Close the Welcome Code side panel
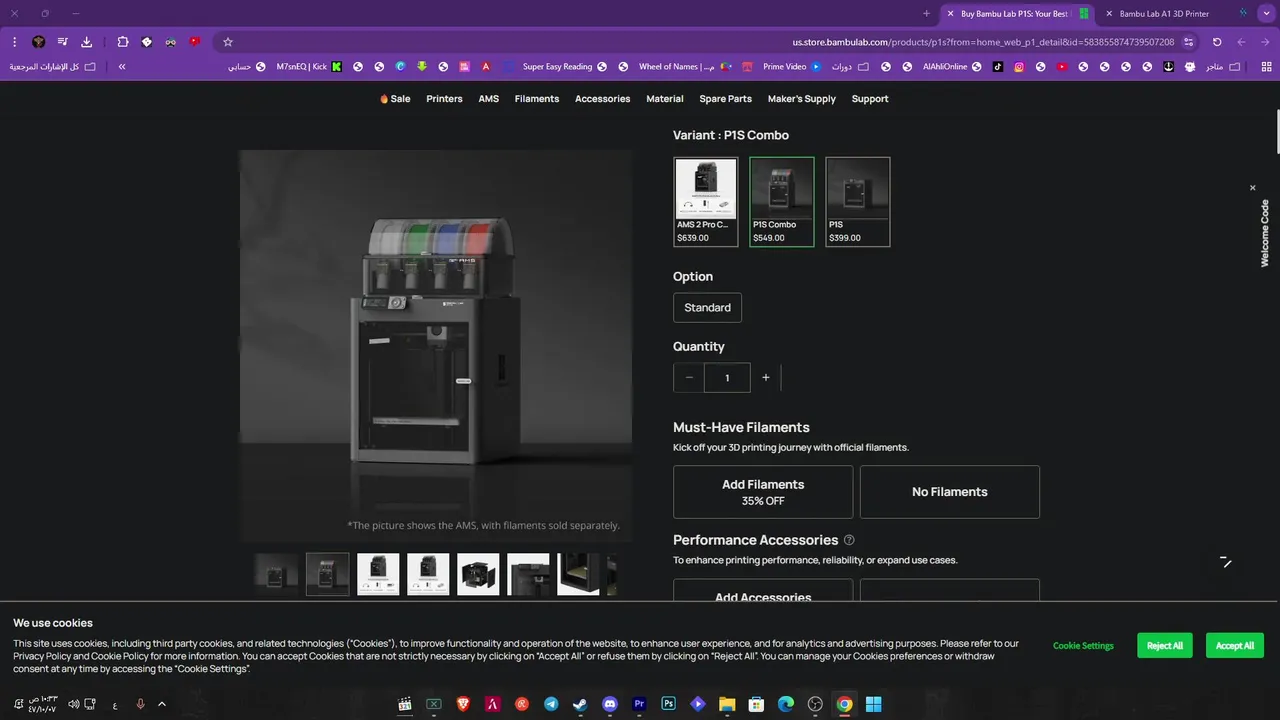Viewport: 1280px width, 720px height. click(x=1252, y=188)
